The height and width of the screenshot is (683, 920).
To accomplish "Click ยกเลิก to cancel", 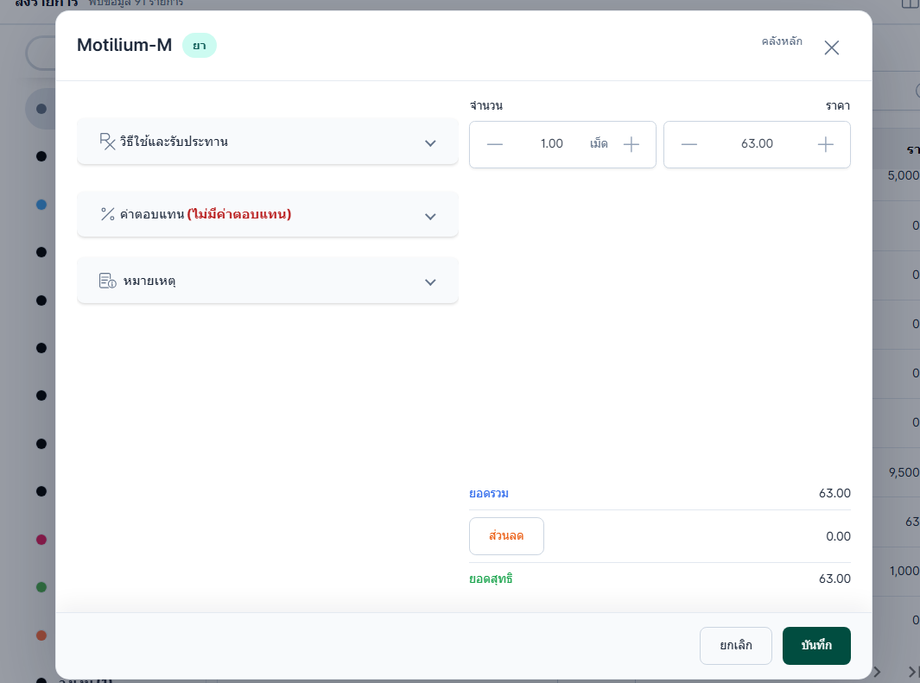I will 736,645.
